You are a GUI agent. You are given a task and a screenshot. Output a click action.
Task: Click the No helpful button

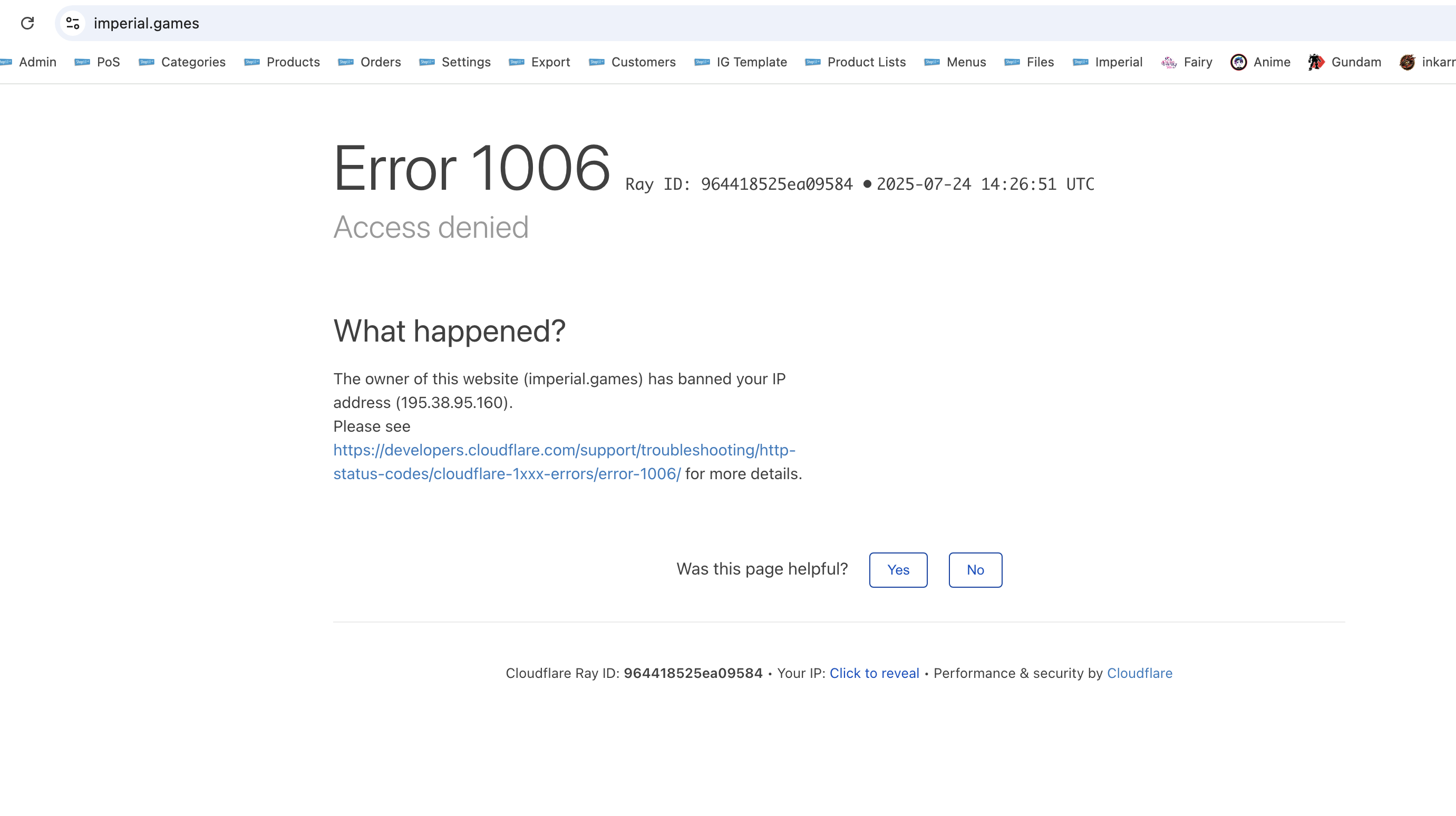click(975, 570)
